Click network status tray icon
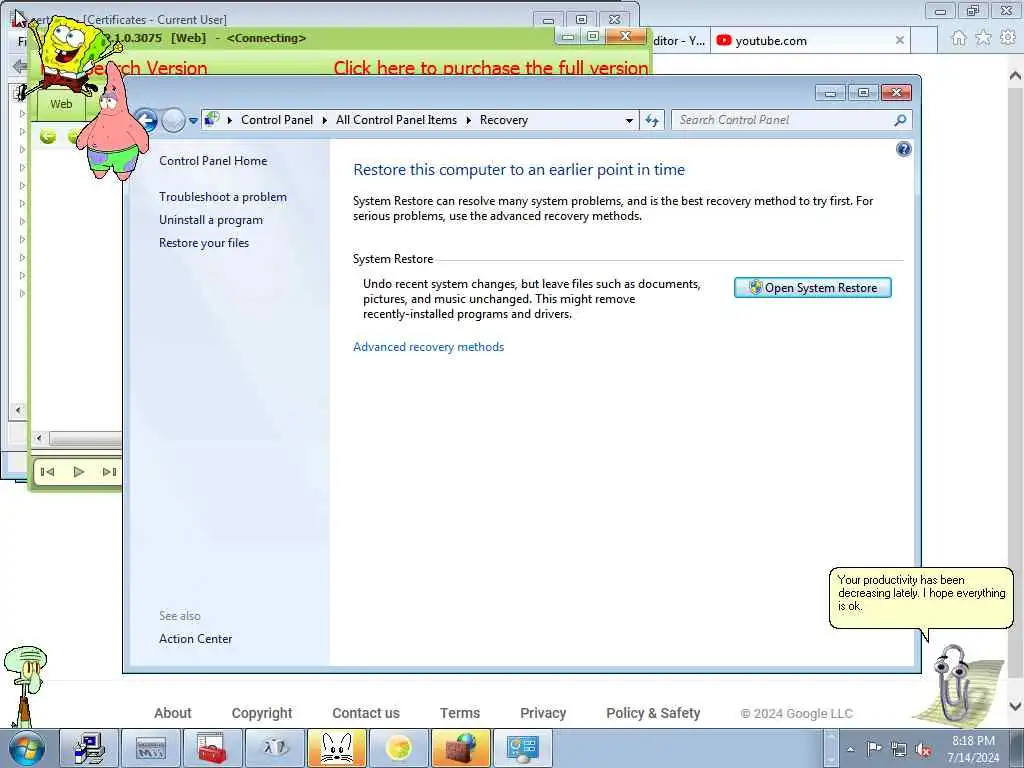 coord(899,750)
